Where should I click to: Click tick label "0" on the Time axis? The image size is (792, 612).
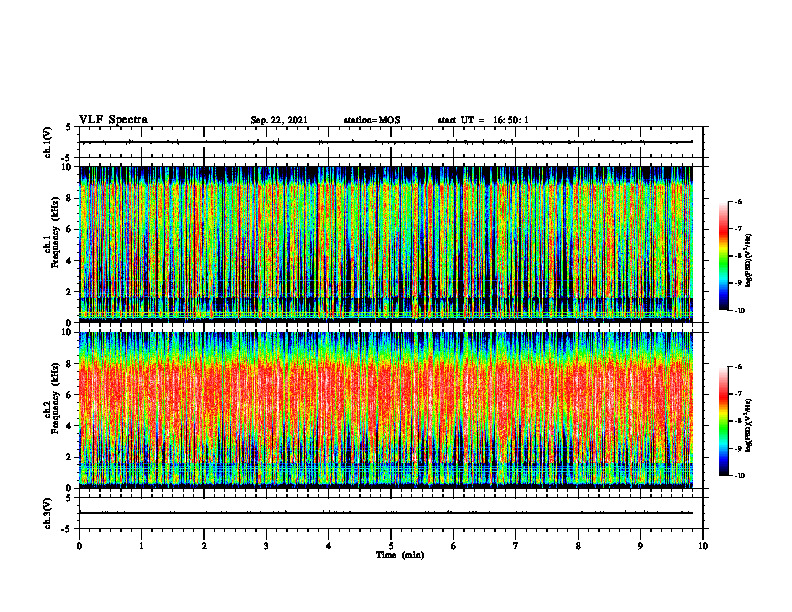tap(79, 546)
